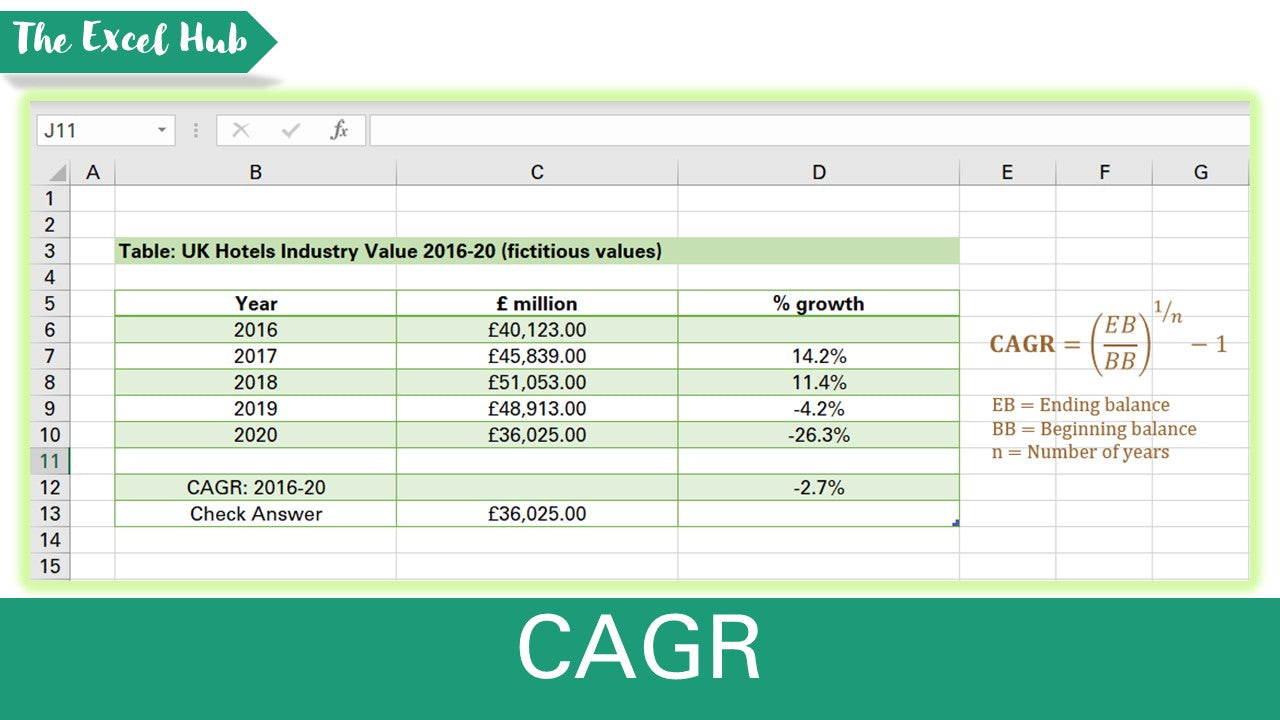
Task: Click cell containing 2017
Action: click(256, 356)
